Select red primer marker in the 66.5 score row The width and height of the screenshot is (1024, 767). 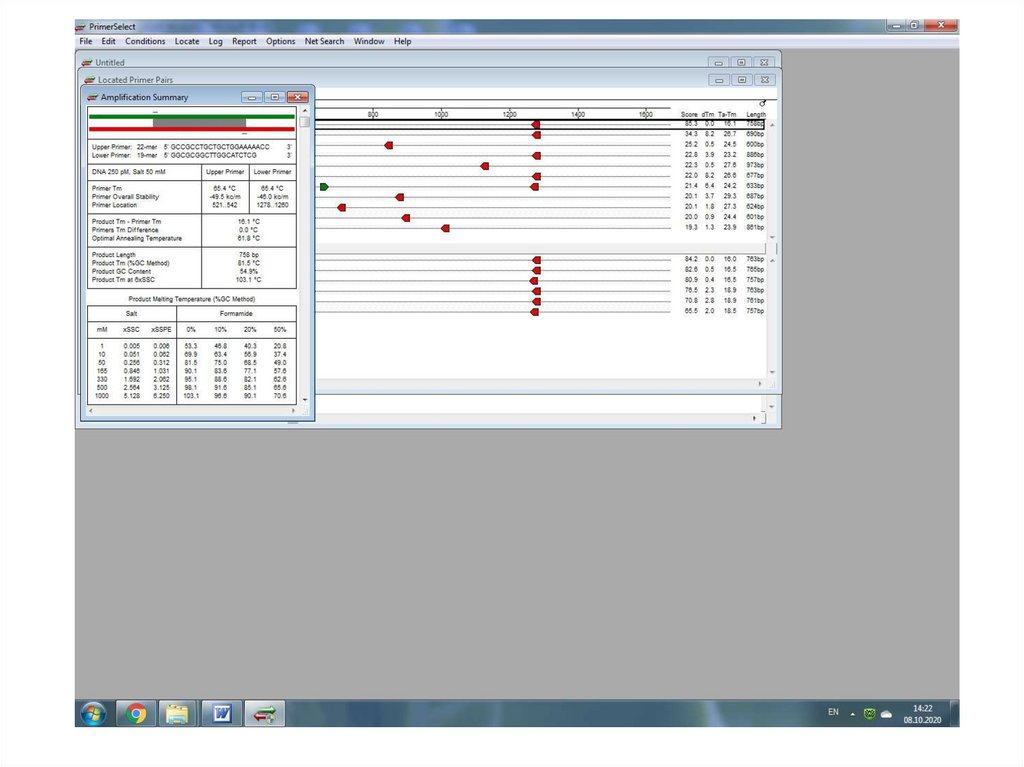(x=534, y=312)
